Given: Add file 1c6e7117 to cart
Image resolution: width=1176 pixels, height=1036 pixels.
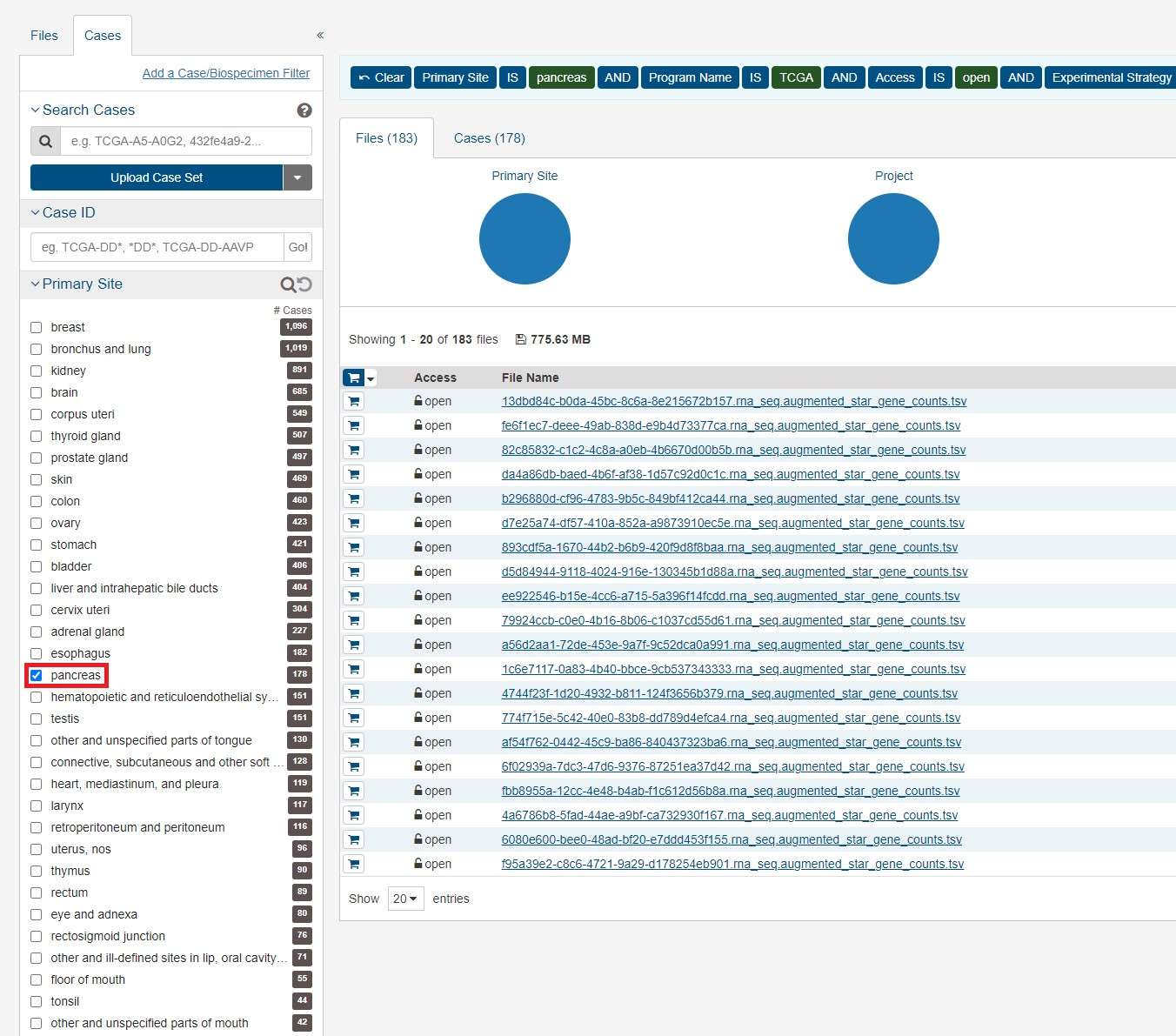Looking at the screenshot, I should pyautogui.click(x=353, y=669).
